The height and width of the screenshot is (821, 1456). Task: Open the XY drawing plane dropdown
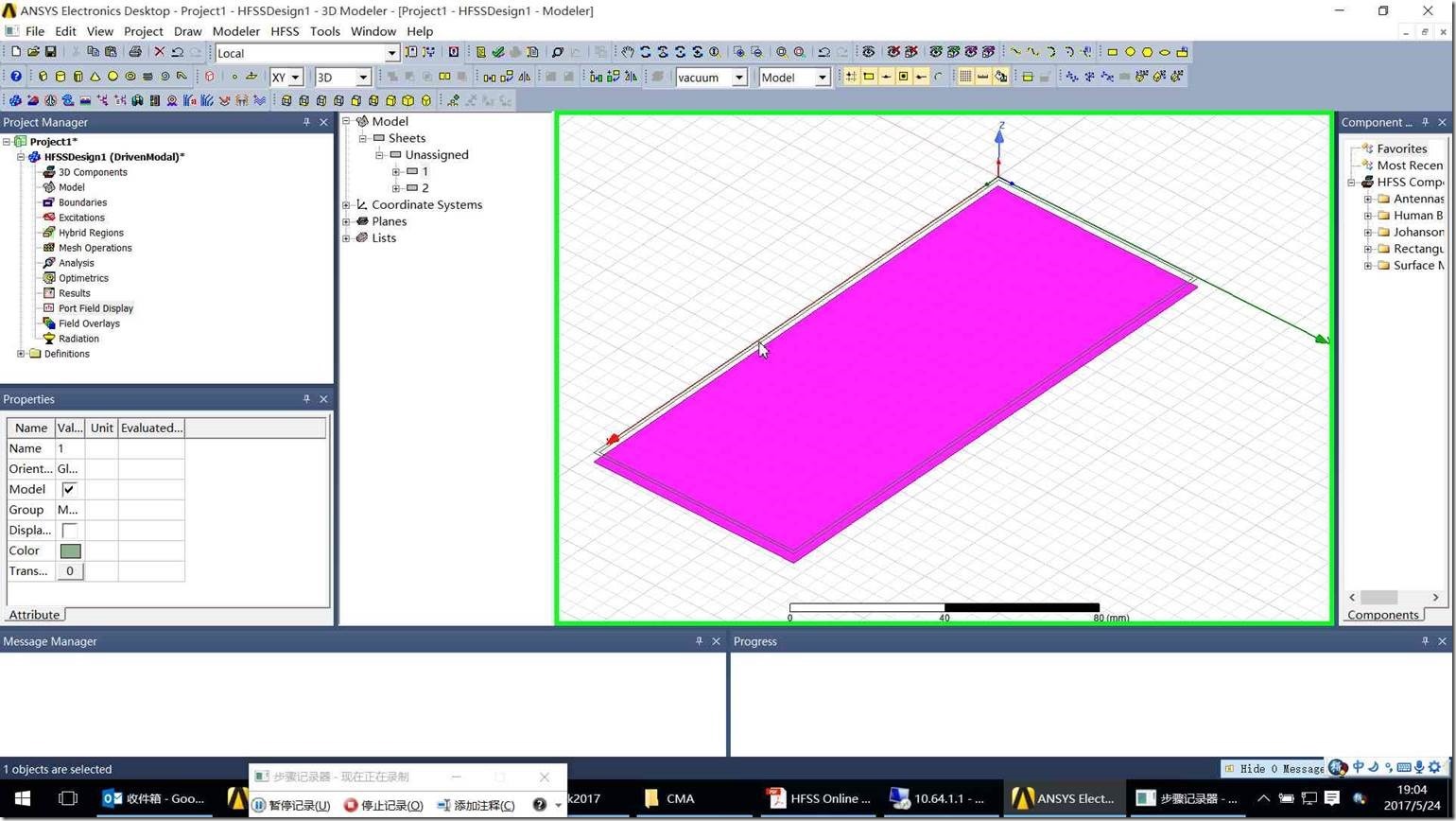295,78
